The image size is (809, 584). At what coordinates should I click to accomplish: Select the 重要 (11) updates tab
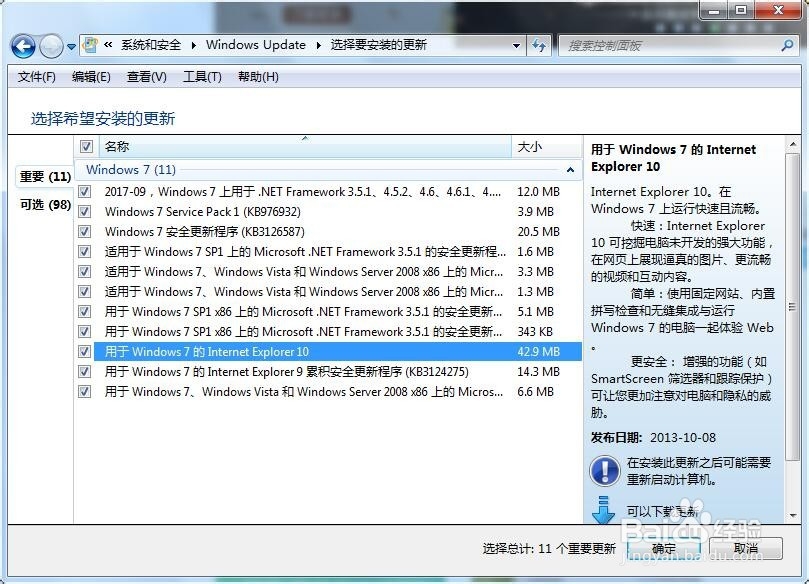coord(45,177)
